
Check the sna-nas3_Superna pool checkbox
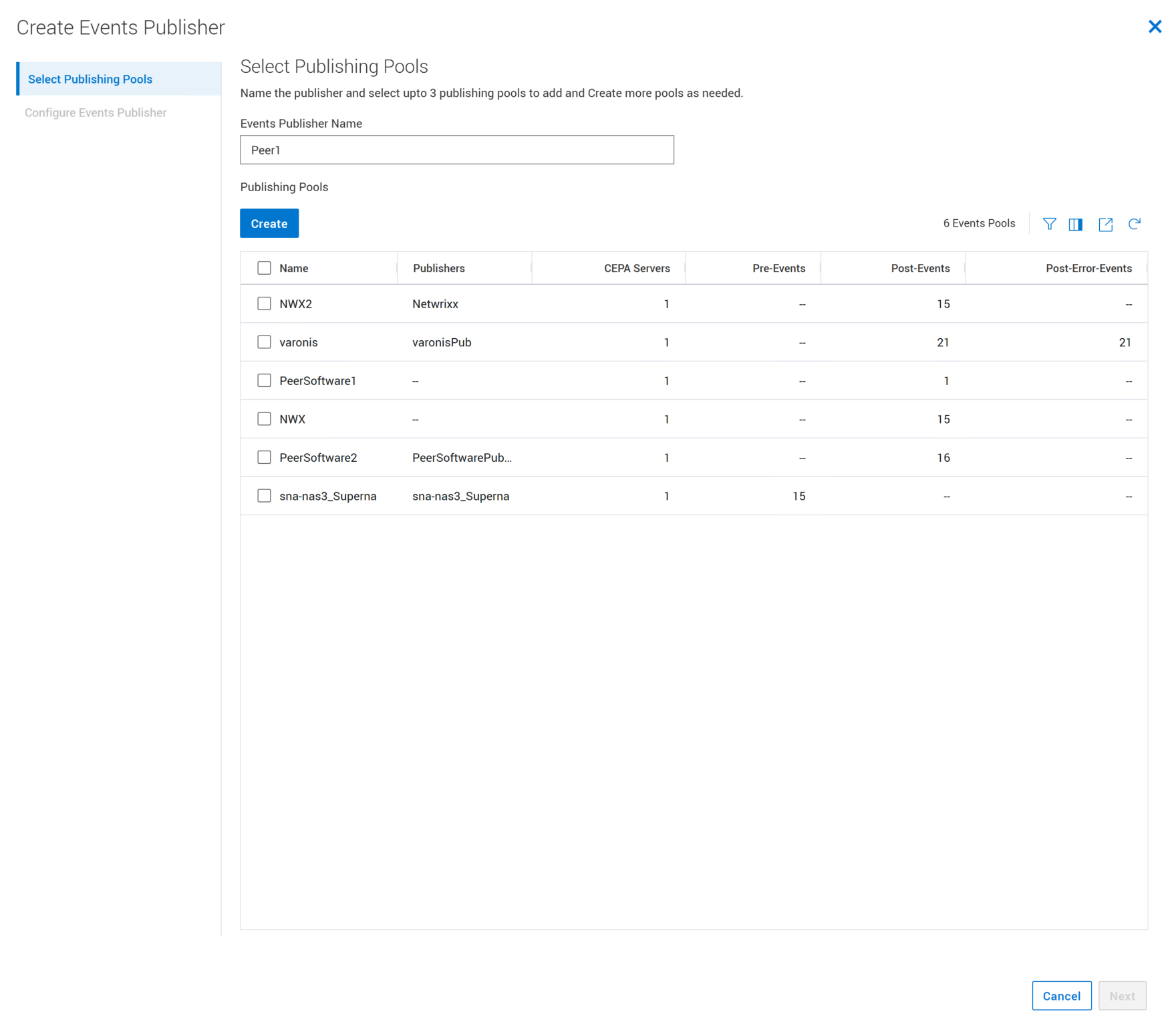pyautogui.click(x=264, y=496)
